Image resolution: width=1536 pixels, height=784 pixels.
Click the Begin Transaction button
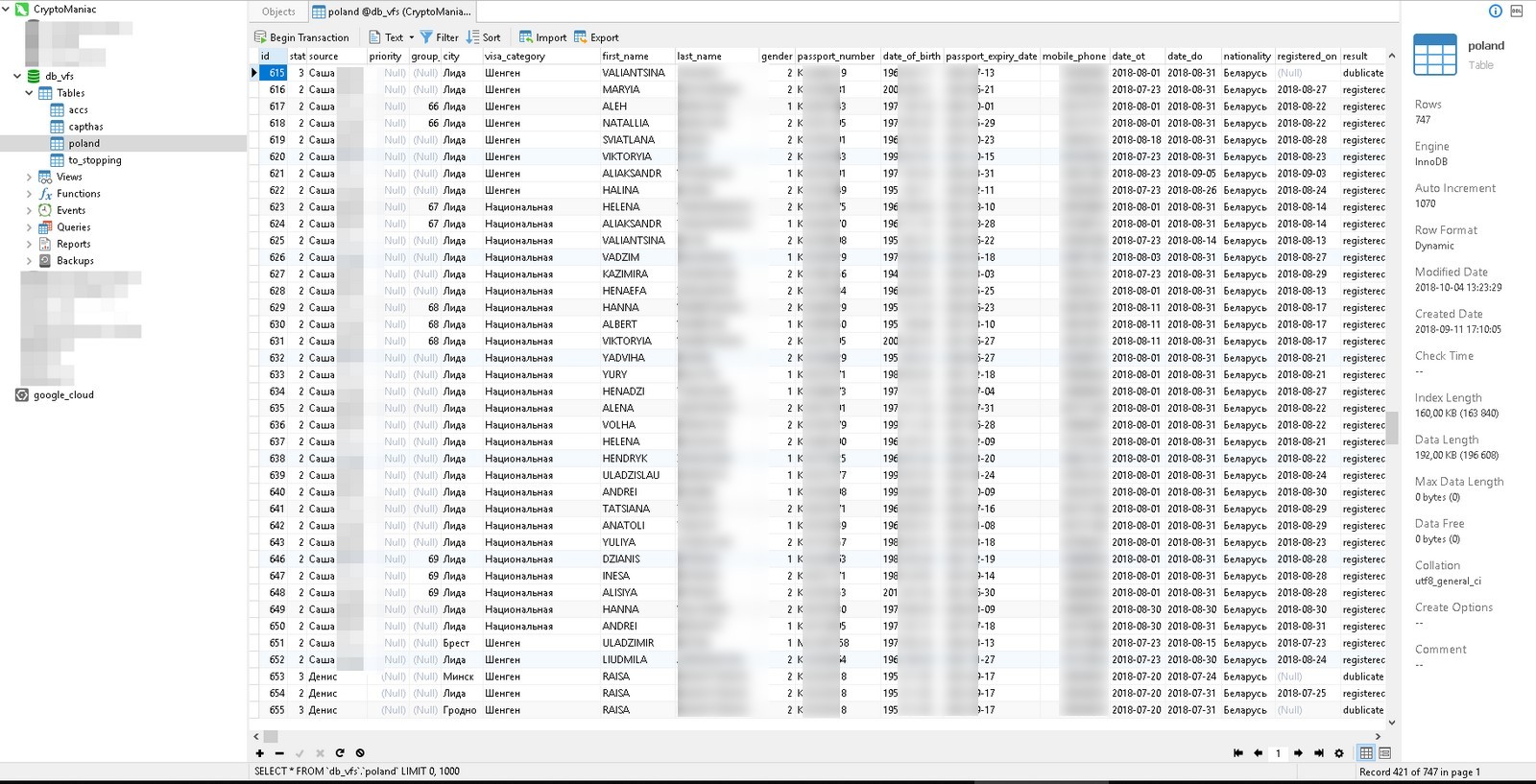(301, 37)
